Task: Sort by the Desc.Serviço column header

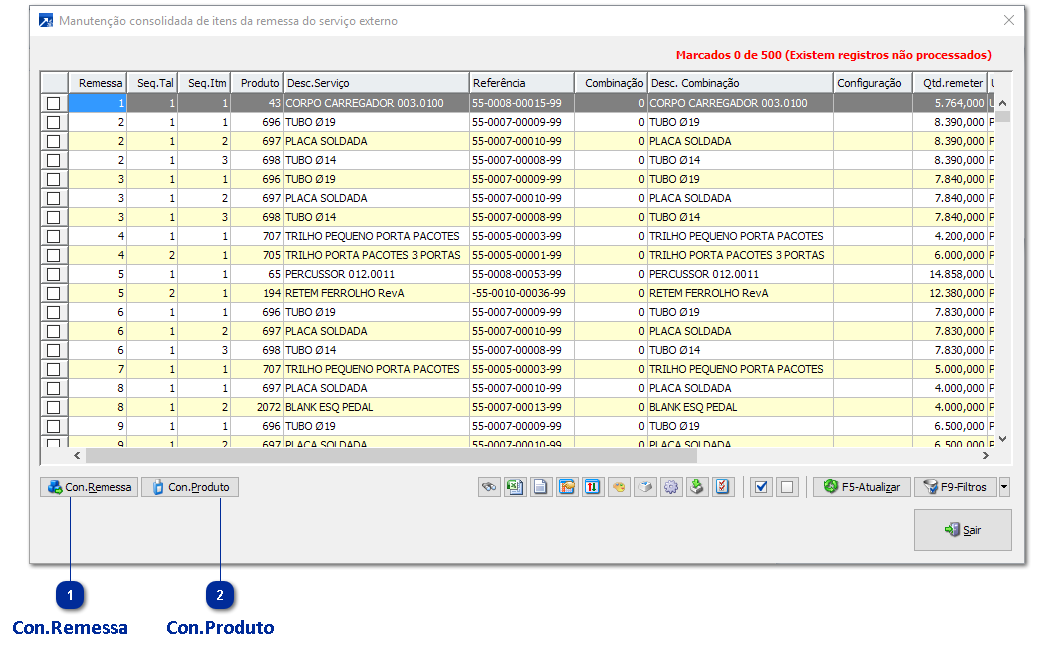Action: 376,83
